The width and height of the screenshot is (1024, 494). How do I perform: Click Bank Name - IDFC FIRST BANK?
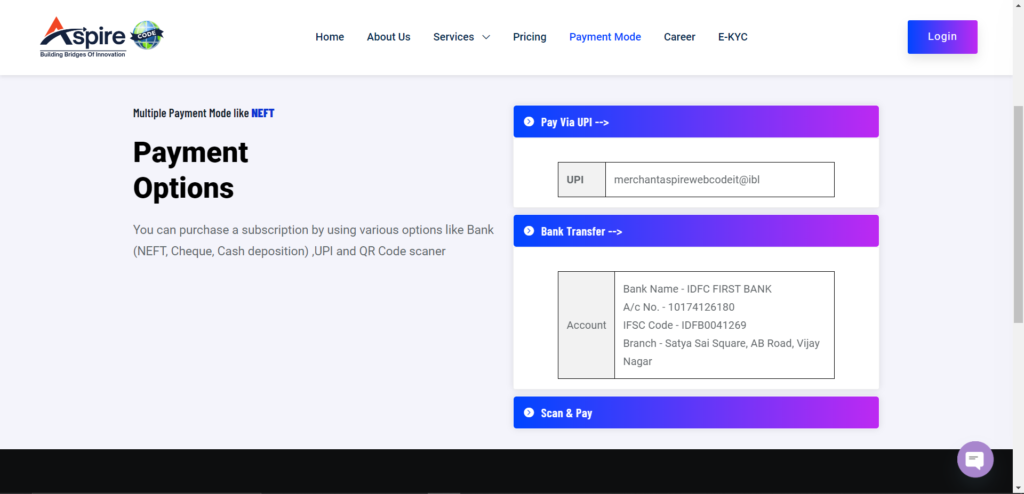tap(697, 289)
